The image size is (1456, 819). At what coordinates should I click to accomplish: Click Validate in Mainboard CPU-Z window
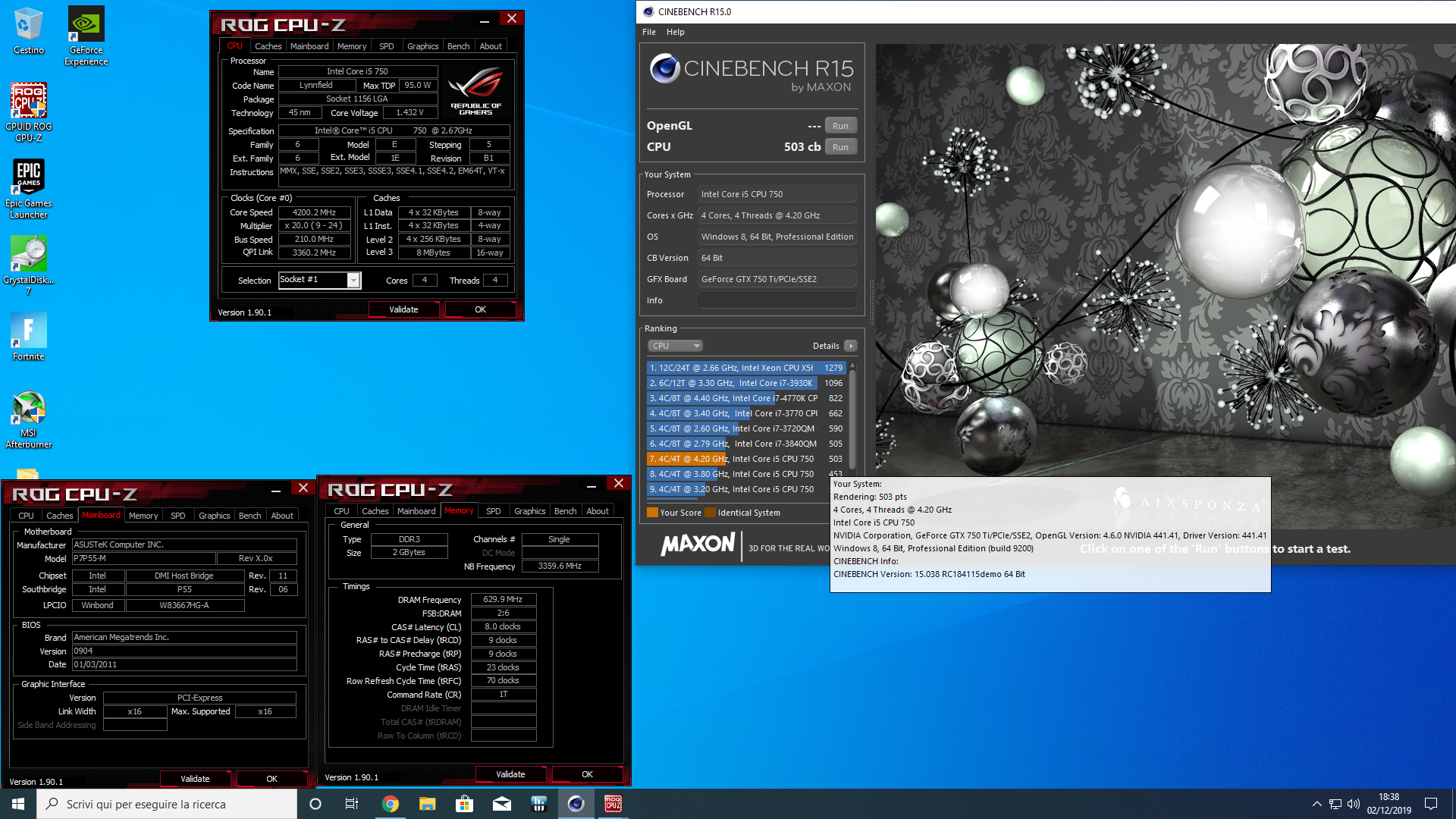pos(195,779)
